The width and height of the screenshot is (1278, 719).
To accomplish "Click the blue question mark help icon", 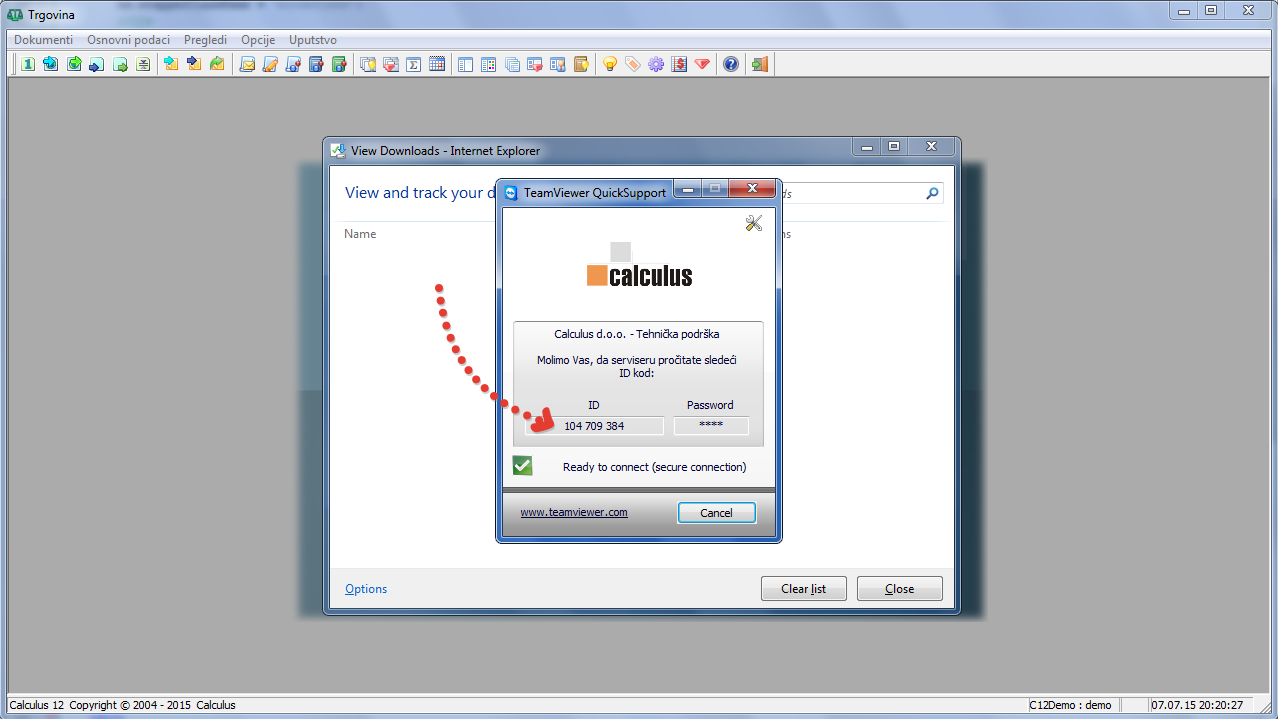I will coord(731,65).
